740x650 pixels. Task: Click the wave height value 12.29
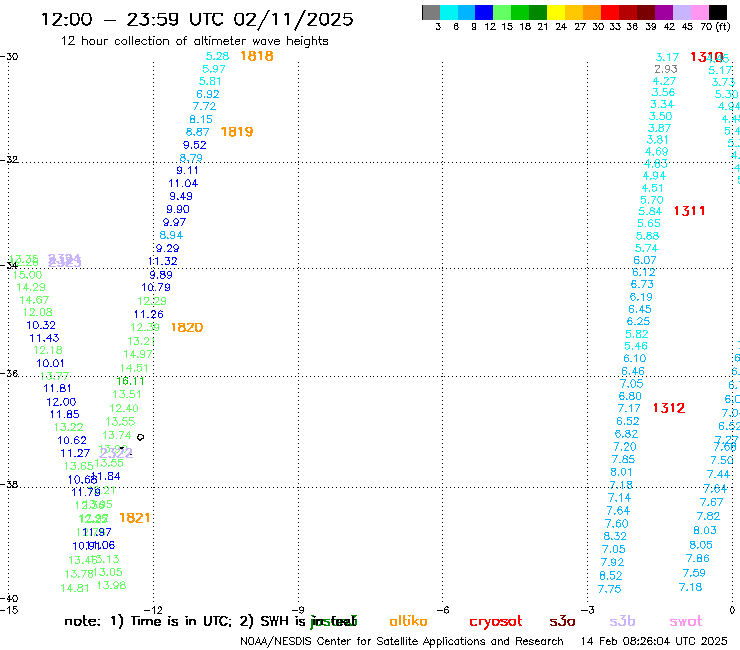click(x=152, y=301)
